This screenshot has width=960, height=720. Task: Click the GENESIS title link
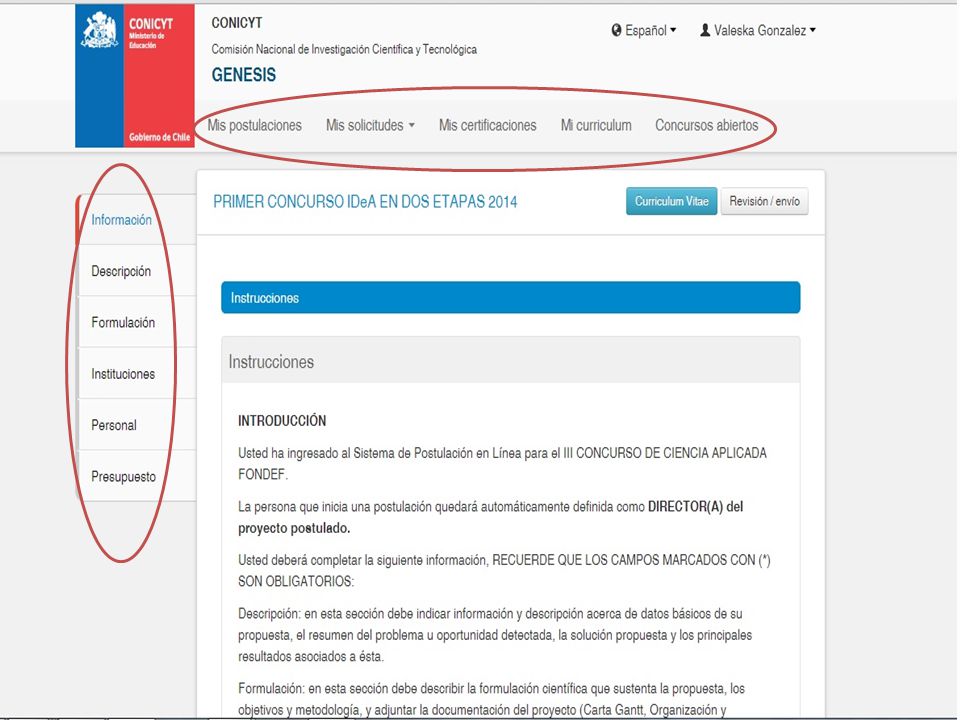coord(244,75)
